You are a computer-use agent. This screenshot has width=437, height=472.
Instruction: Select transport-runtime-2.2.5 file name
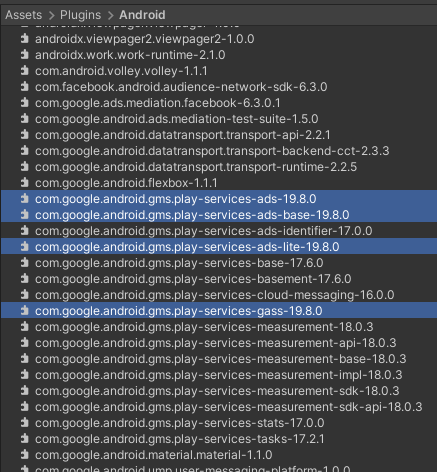pos(196,167)
